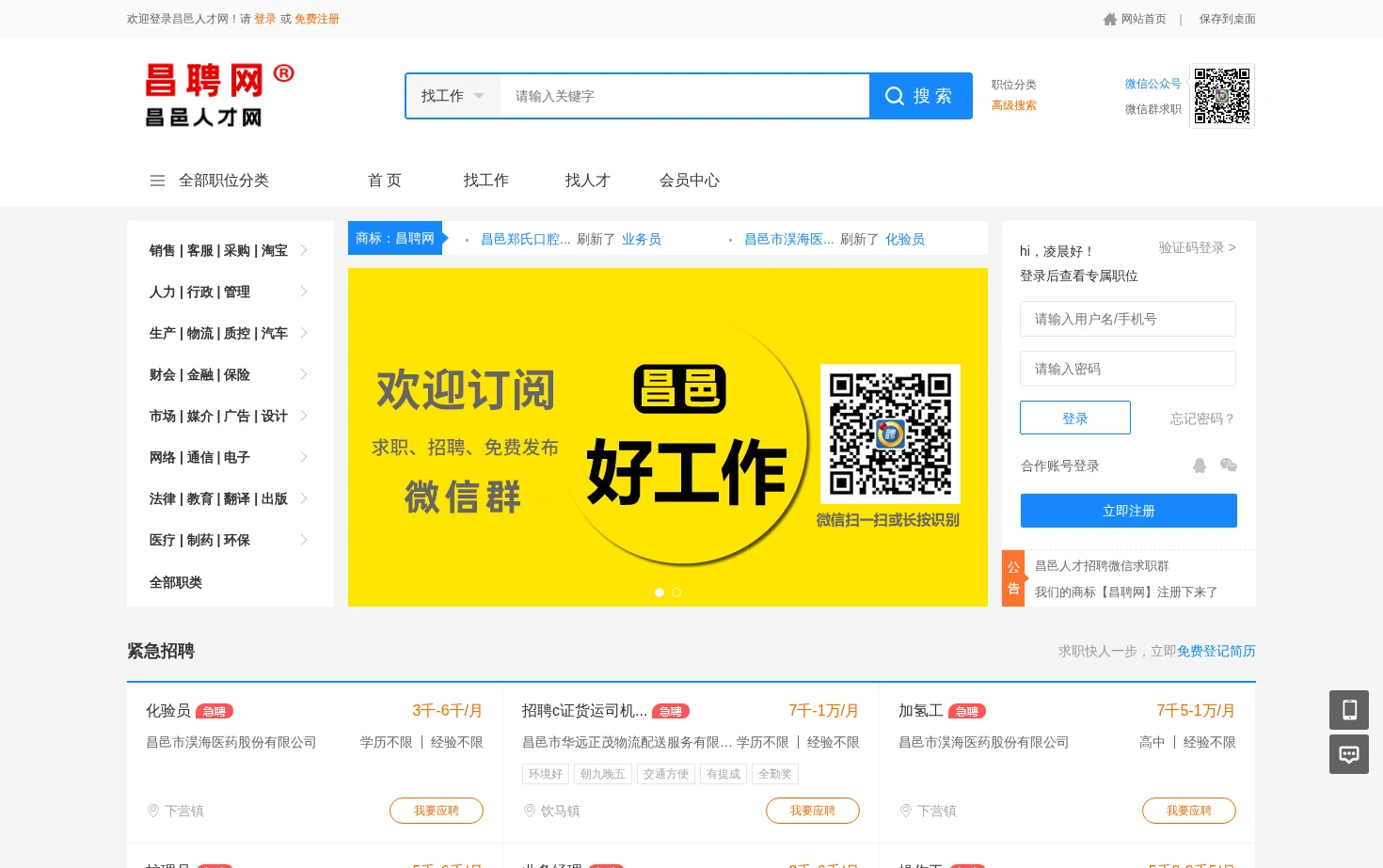Click 我要应聘 for the 化验员 job
Image resolution: width=1383 pixels, height=868 pixels.
437,811
